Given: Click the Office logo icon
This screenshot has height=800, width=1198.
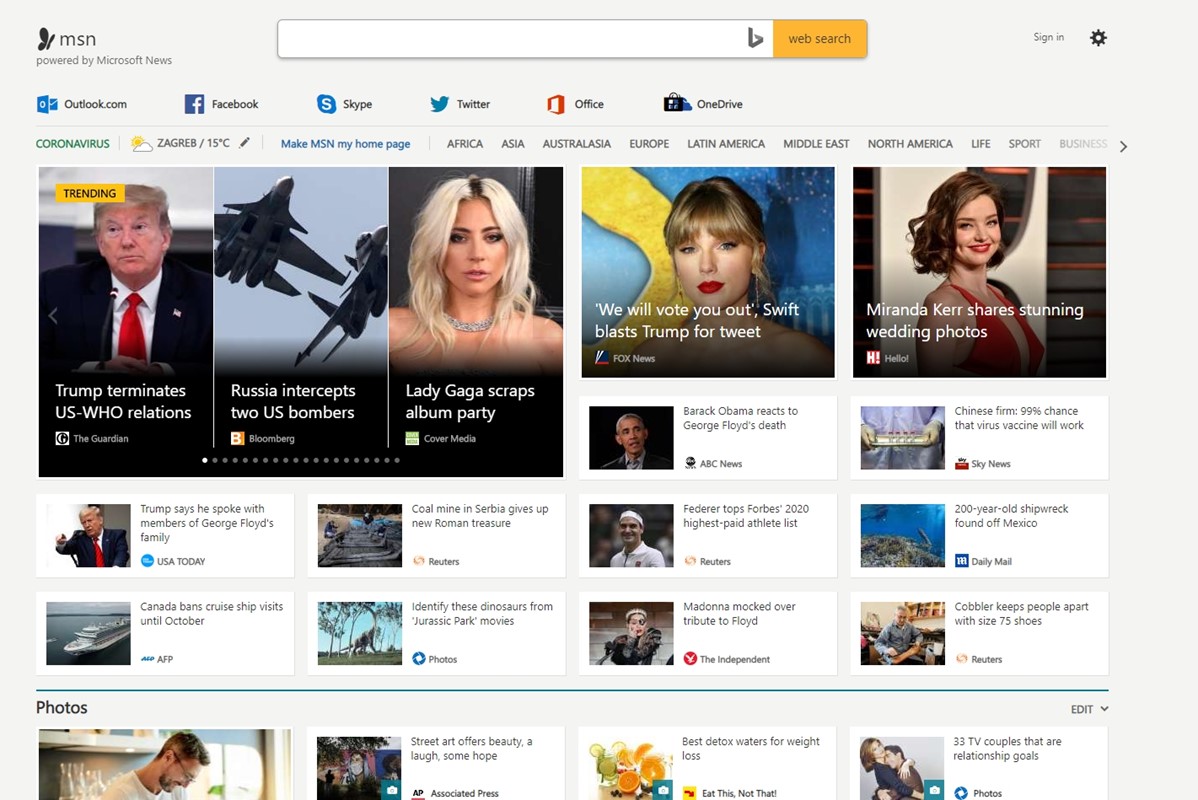Looking at the screenshot, I should coord(556,104).
